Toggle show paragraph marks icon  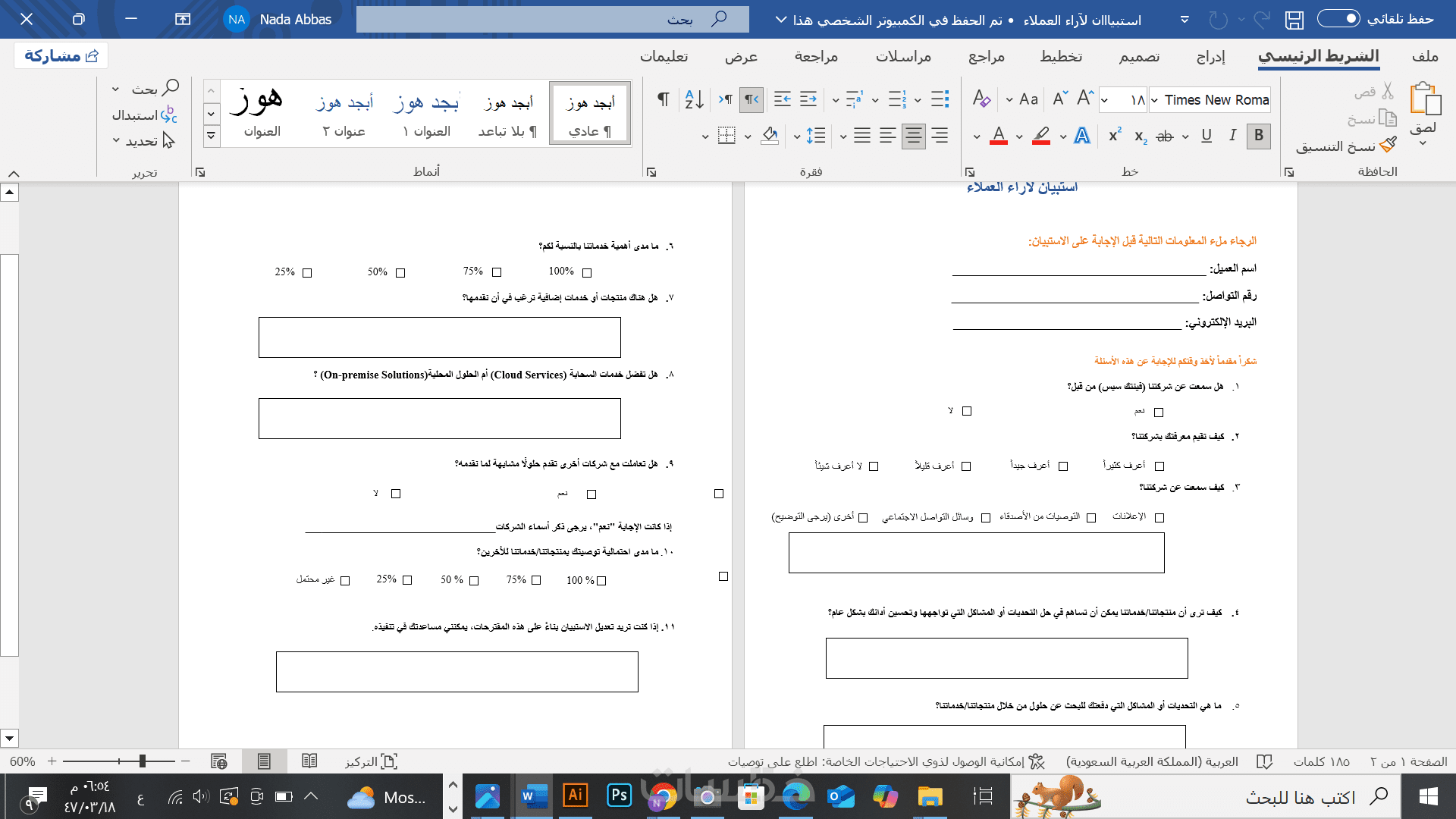(663, 99)
